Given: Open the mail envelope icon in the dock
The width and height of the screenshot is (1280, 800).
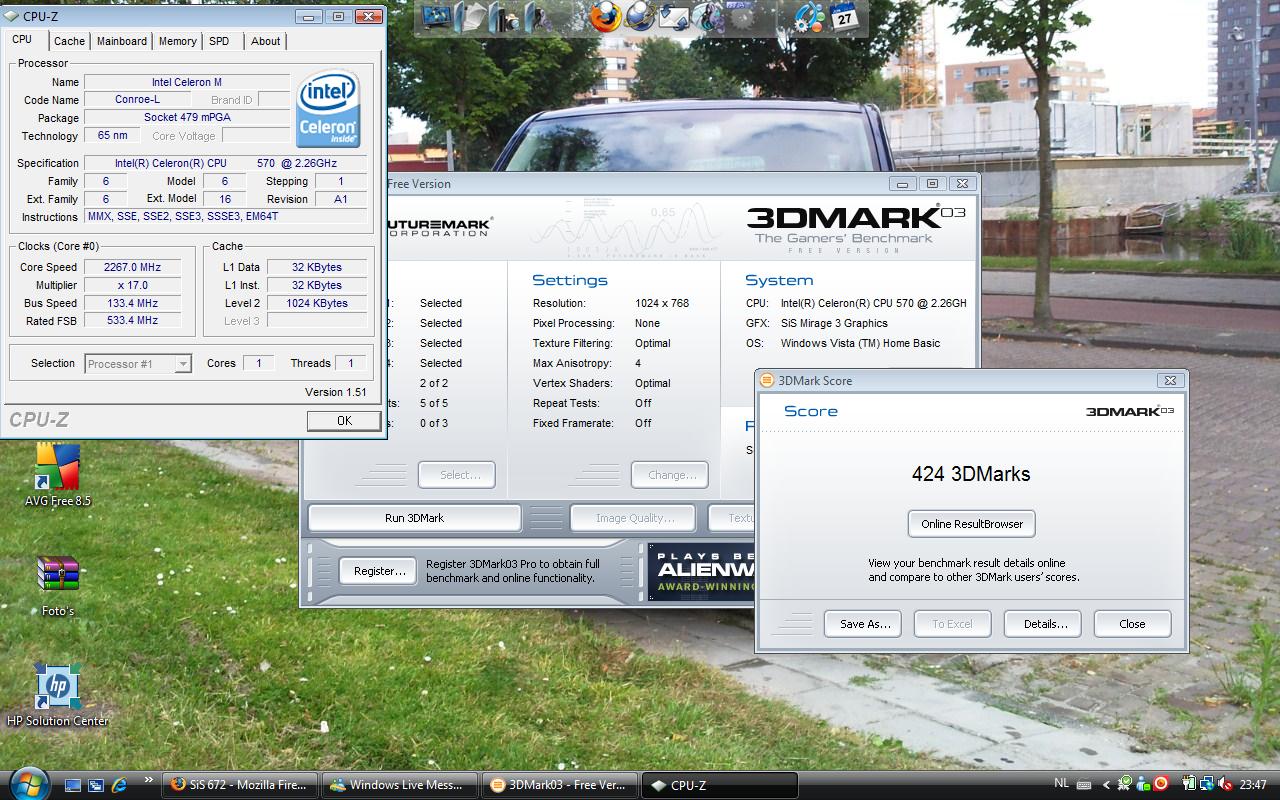Looking at the screenshot, I should 675,17.
